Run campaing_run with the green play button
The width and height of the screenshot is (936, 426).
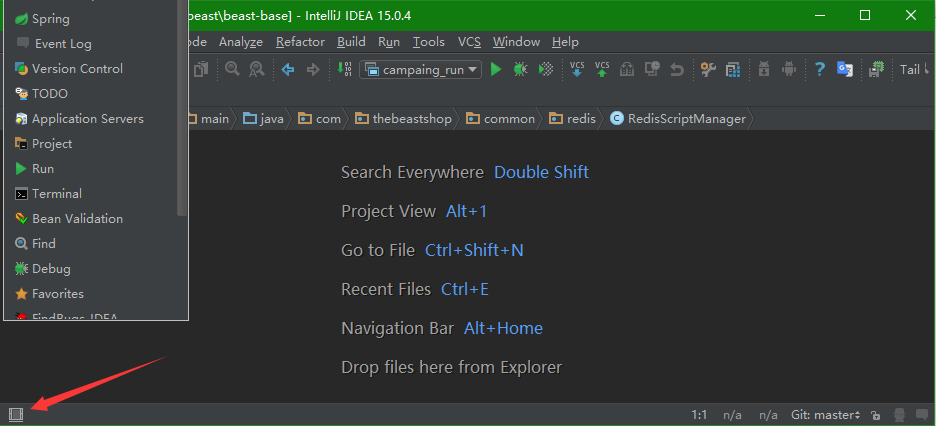click(x=495, y=69)
